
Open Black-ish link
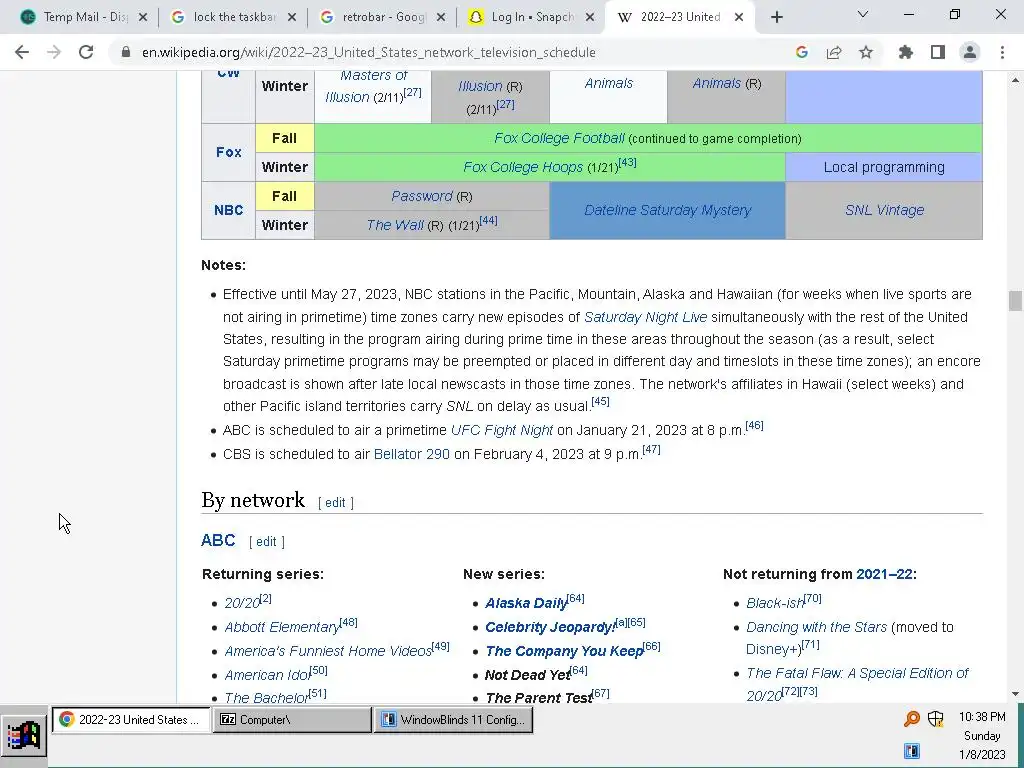[x=775, y=603]
